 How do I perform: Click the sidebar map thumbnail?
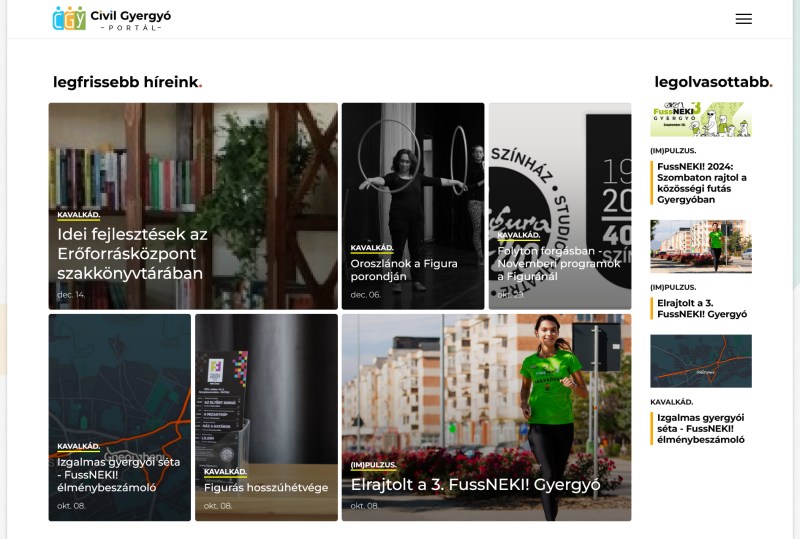(x=700, y=360)
